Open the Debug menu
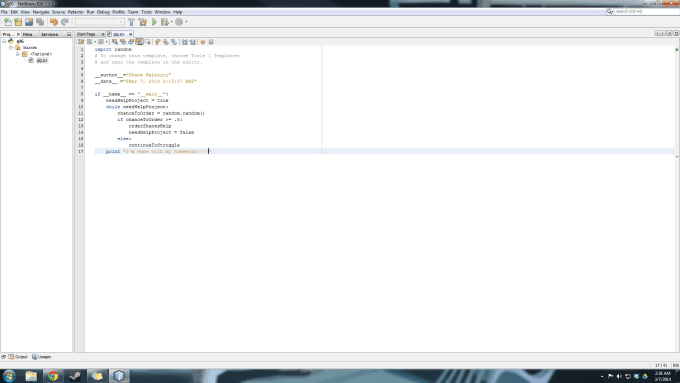The height and width of the screenshot is (383, 680). (103, 12)
